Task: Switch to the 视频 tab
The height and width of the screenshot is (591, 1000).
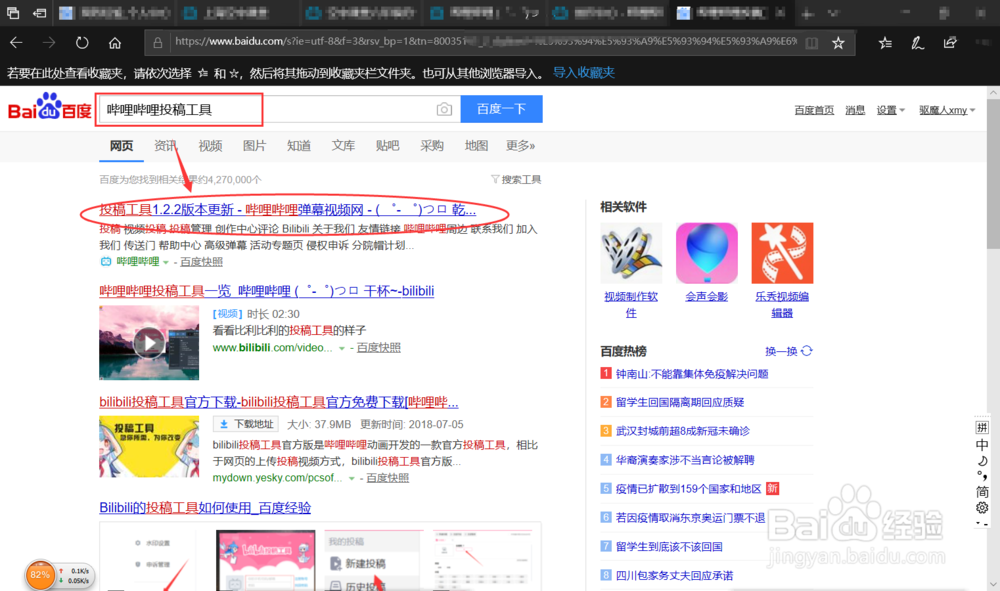Action: 210,146
